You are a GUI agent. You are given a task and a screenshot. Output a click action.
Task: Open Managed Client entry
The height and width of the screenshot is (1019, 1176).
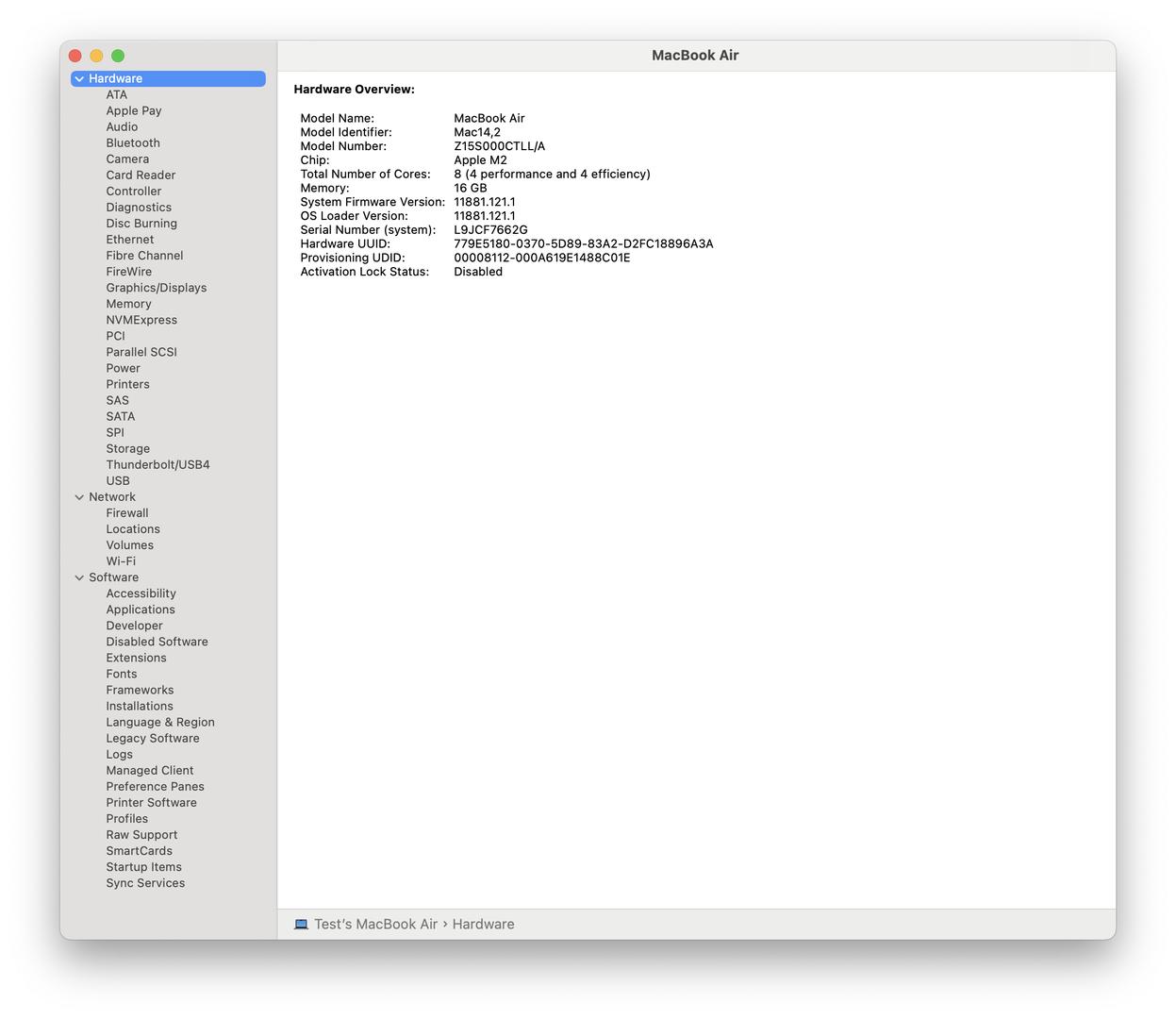[x=150, y=771]
